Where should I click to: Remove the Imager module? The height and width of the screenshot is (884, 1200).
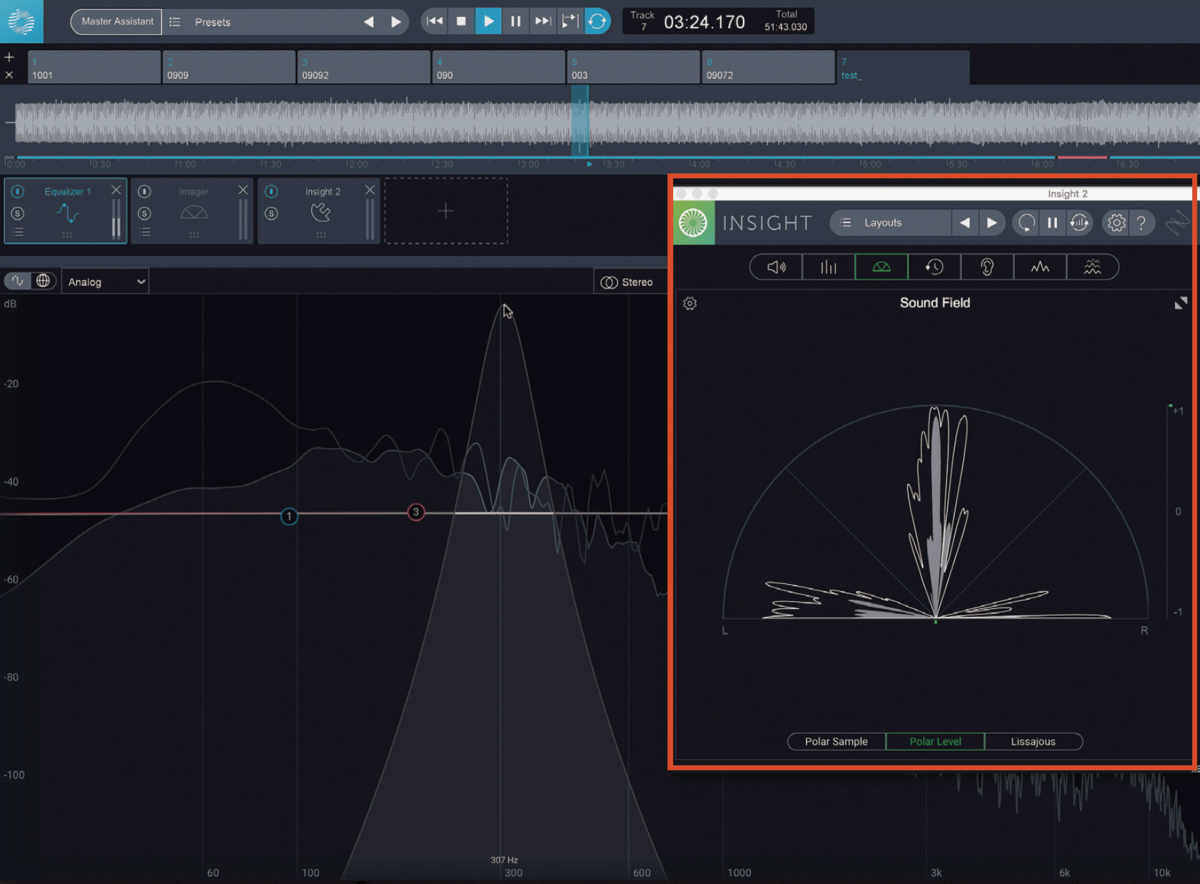tap(243, 190)
